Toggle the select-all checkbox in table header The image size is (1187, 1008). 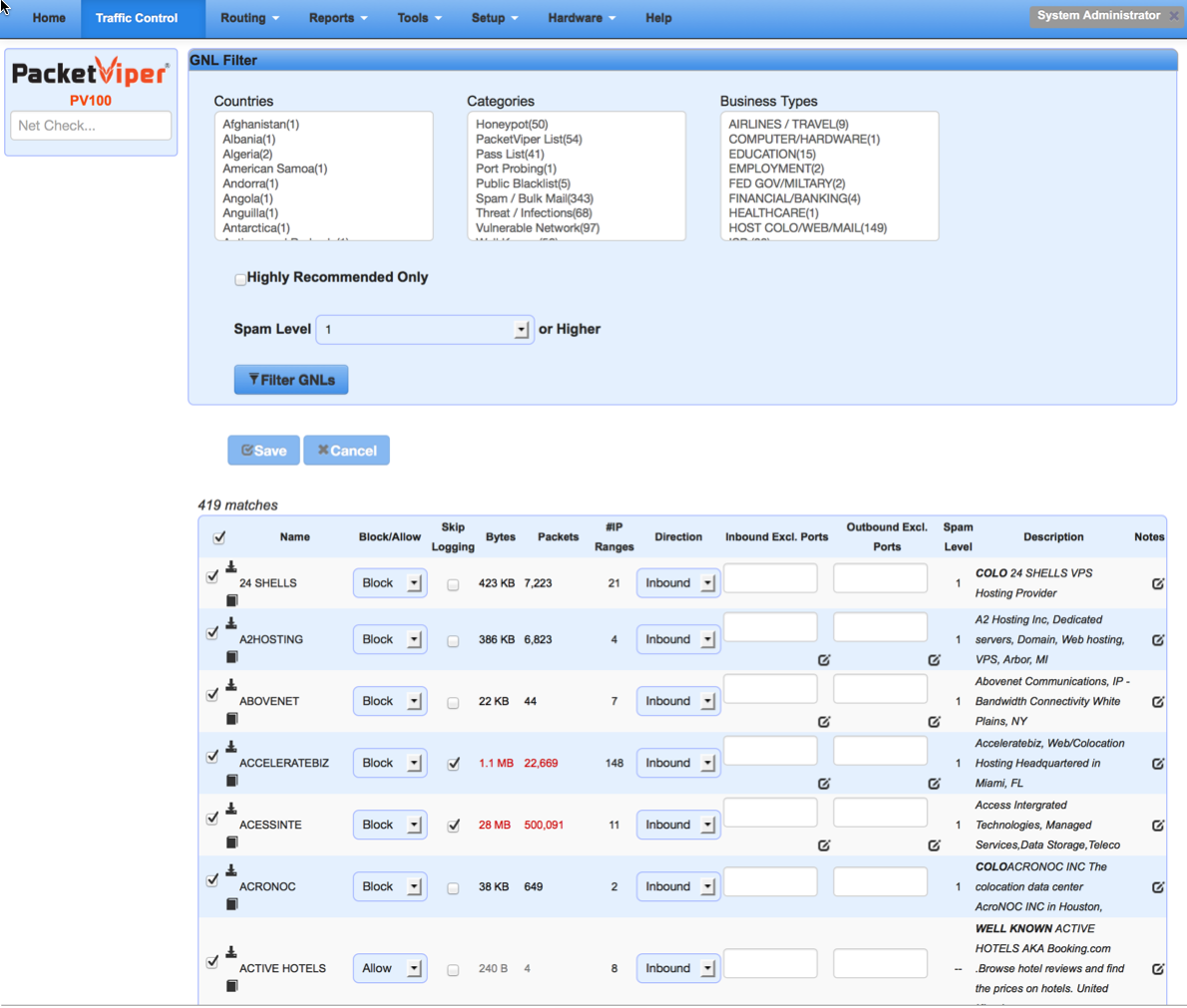tap(218, 537)
